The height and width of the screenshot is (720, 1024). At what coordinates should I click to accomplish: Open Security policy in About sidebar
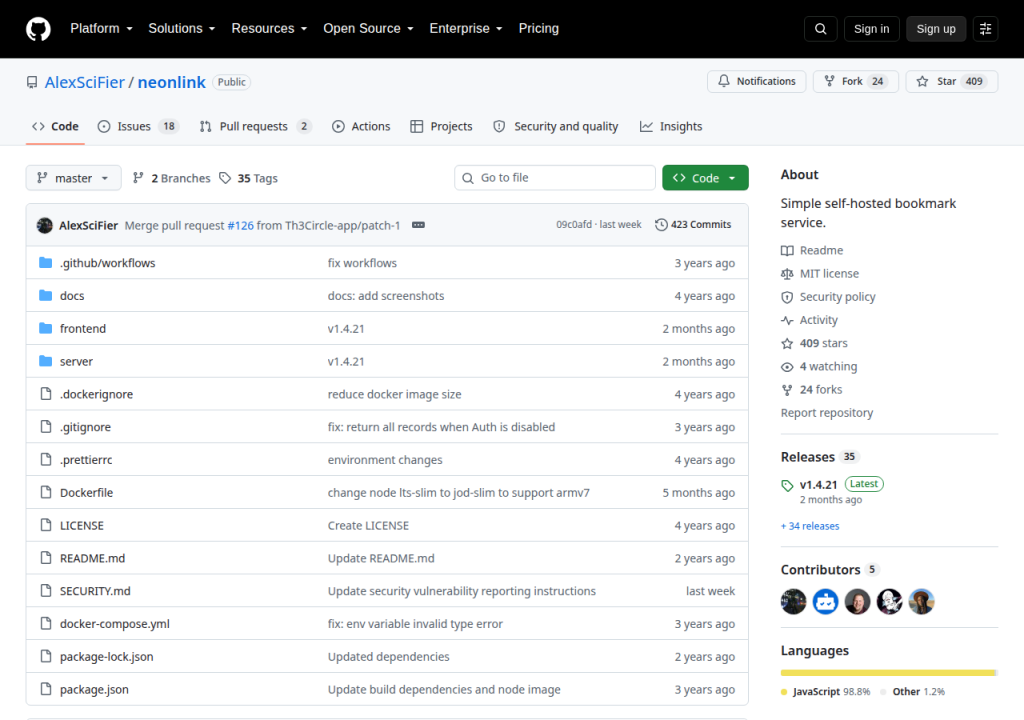point(828,297)
